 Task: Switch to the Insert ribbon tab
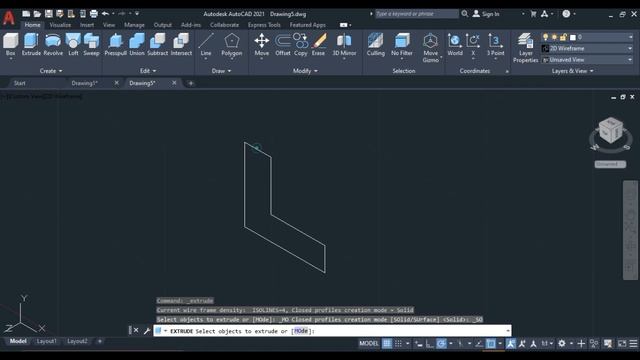(87, 25)
